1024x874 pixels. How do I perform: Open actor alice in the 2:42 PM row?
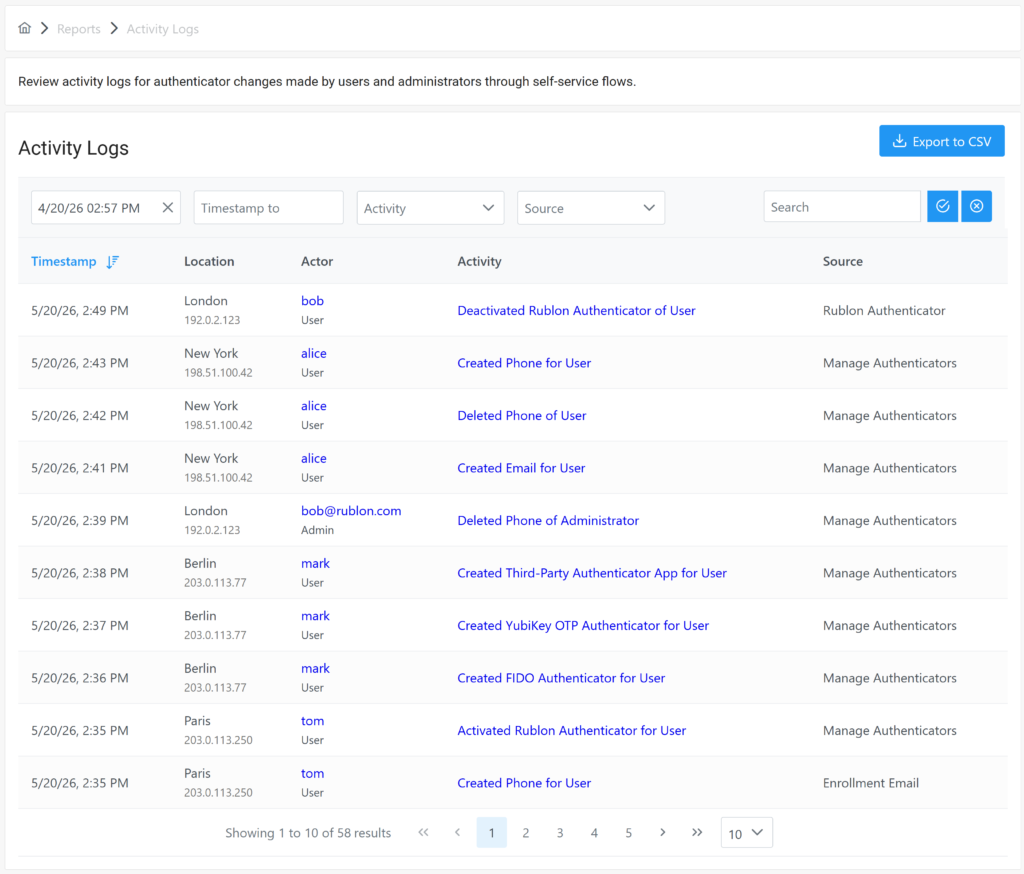coord(313,406)
